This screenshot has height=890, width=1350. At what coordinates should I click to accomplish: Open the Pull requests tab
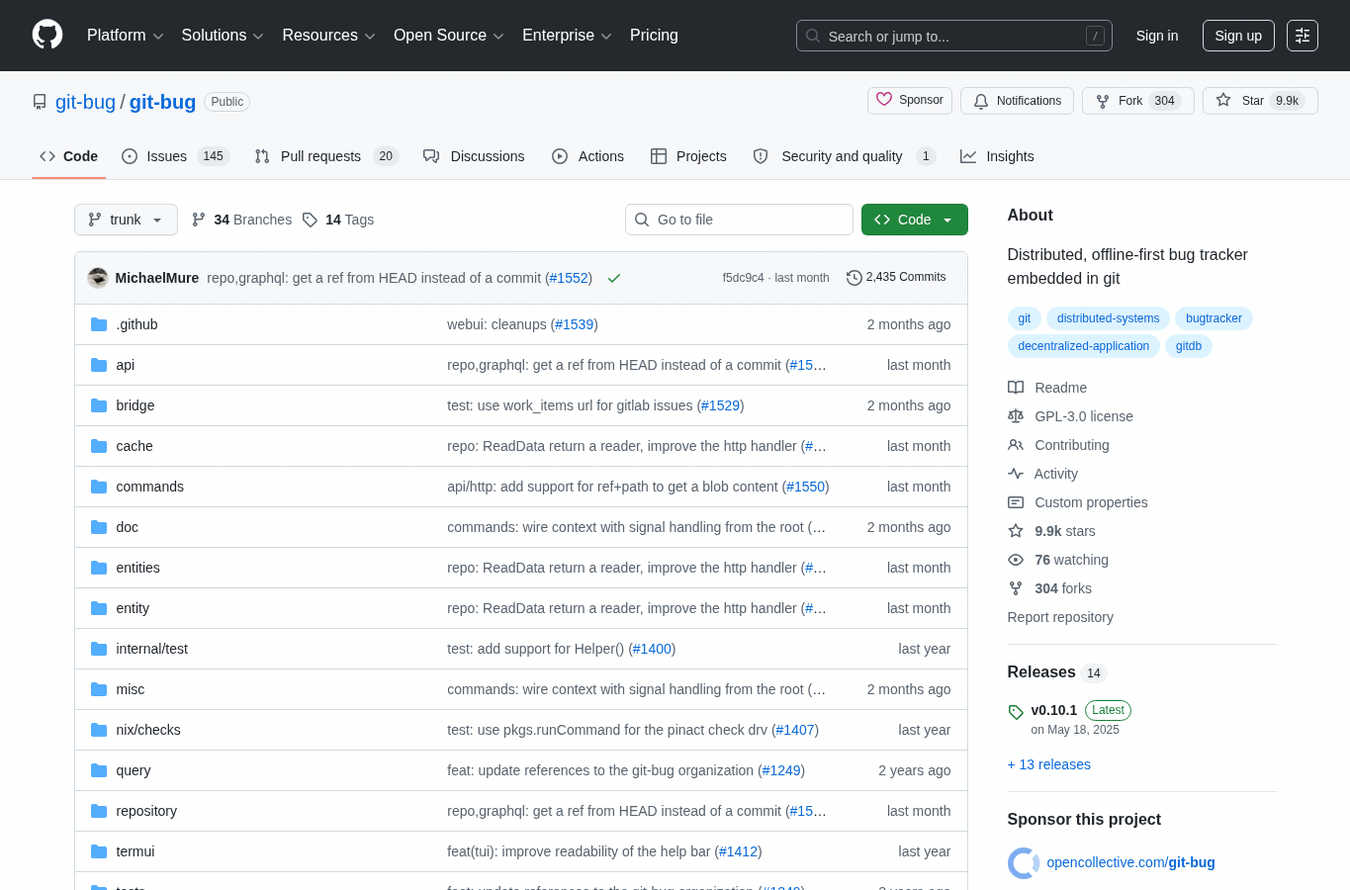[326, 156]
